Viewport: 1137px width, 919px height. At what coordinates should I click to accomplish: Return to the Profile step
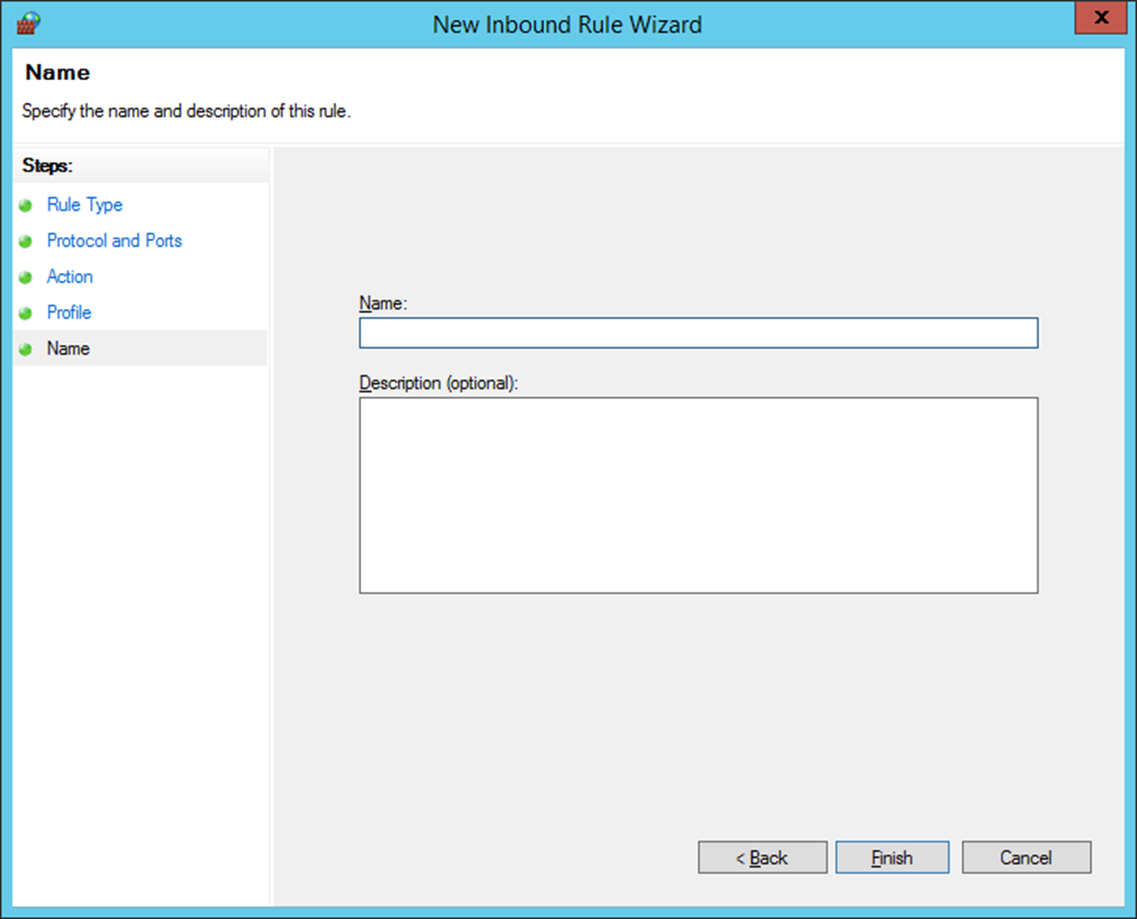(69, 313)
